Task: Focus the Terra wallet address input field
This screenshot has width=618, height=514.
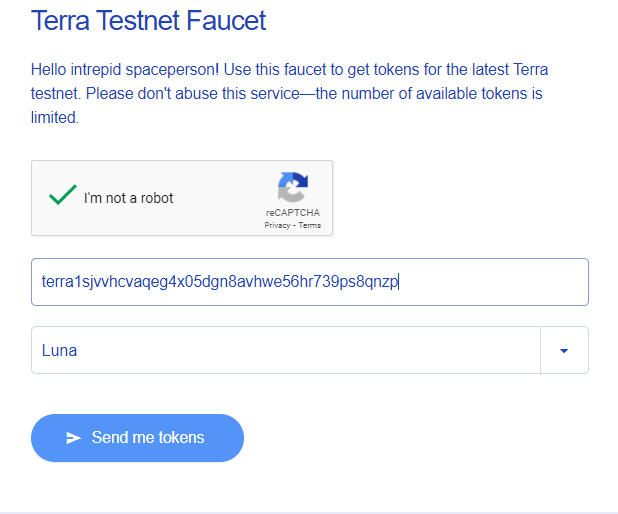Action: (x=310, y=282)
